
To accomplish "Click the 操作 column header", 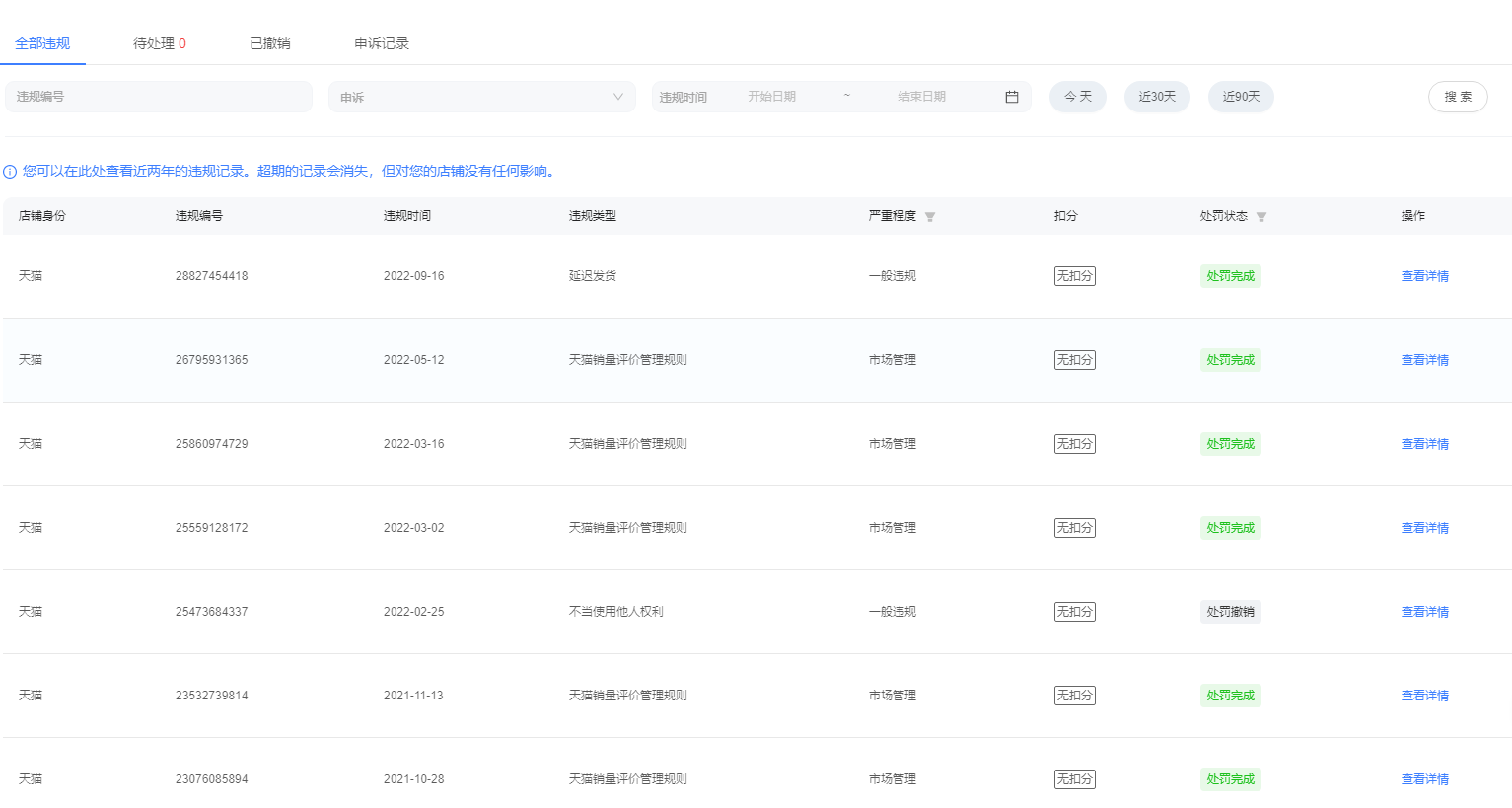I will click(x=1413, y=216).
